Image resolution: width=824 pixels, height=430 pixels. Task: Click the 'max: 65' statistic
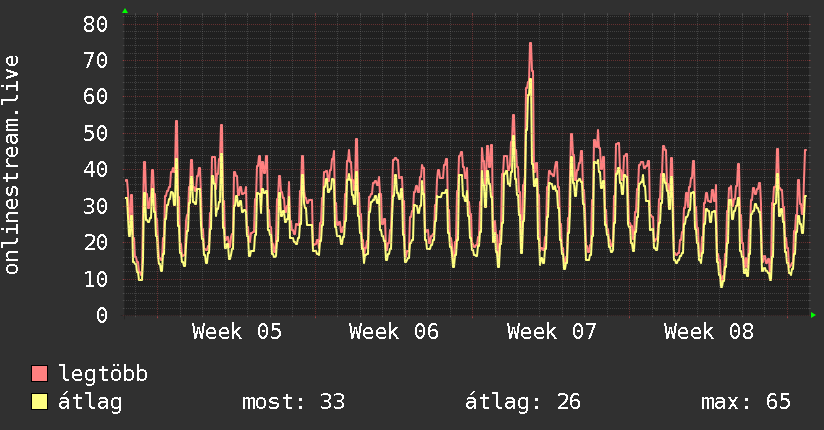[x=746, y=402]
